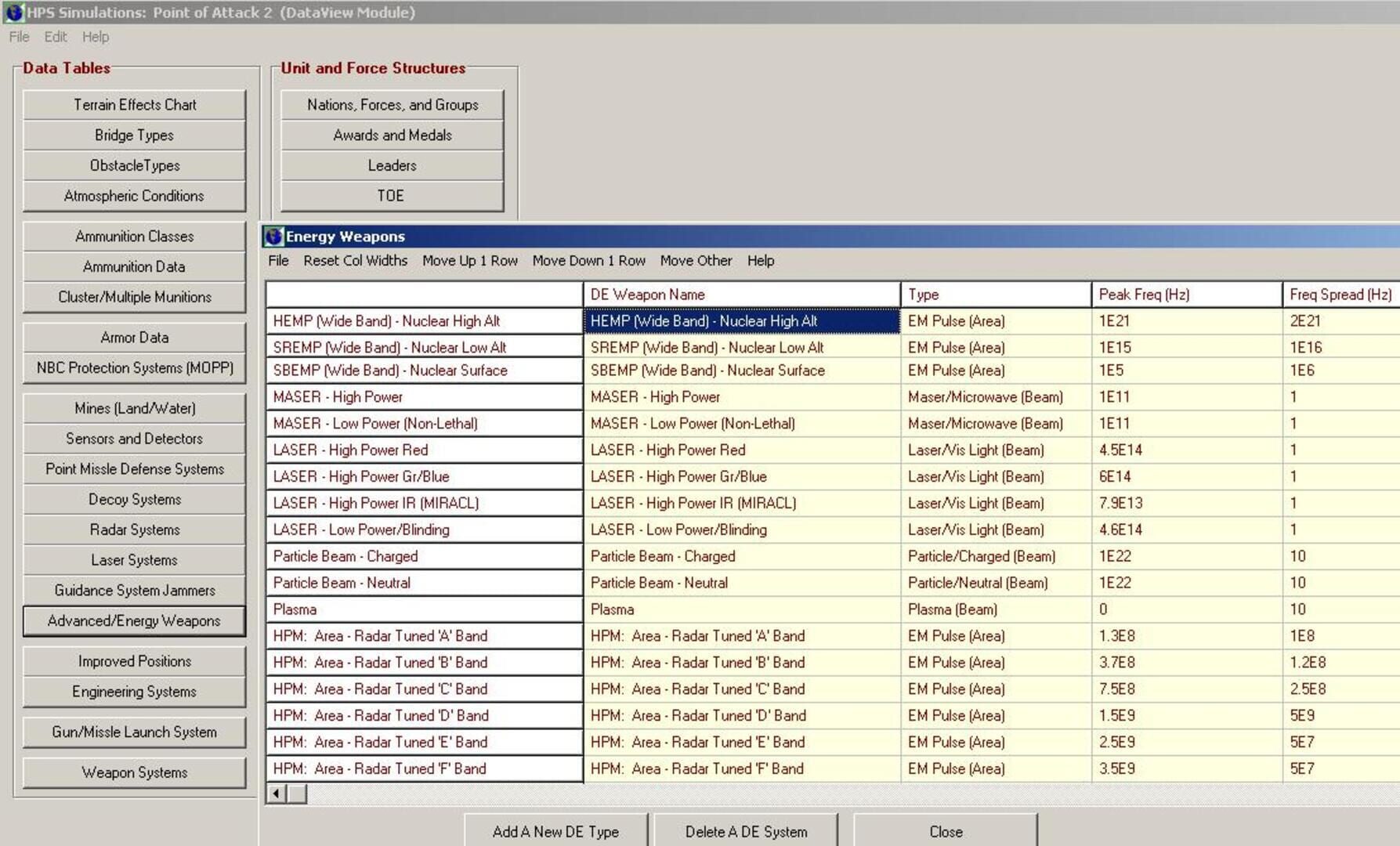Open the File menu in Energy Weapons
The image size is (1400, 846).
pyautogui.click(x=278, y=260)
